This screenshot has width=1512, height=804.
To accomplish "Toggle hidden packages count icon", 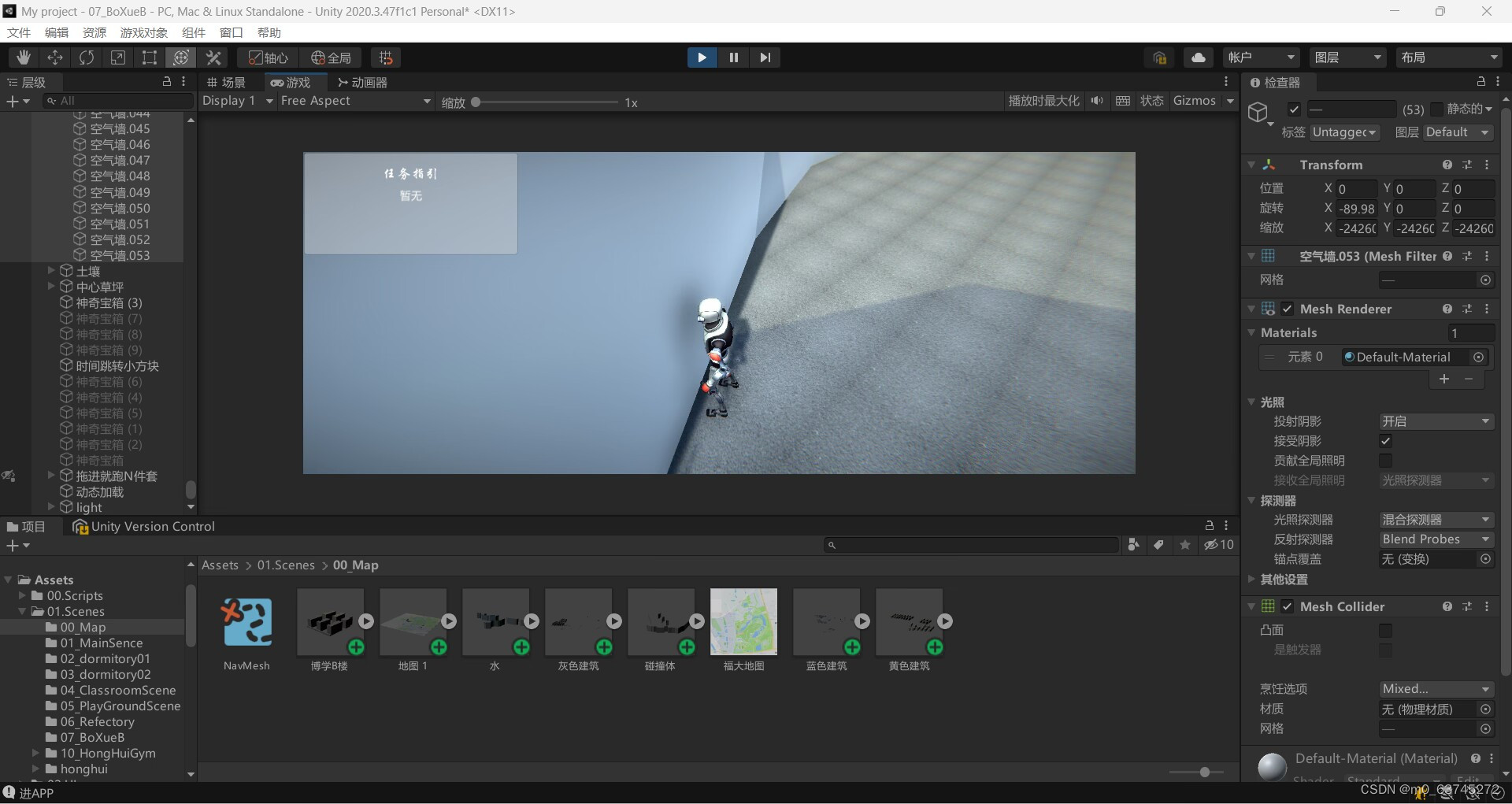I will coord(1219,545).
